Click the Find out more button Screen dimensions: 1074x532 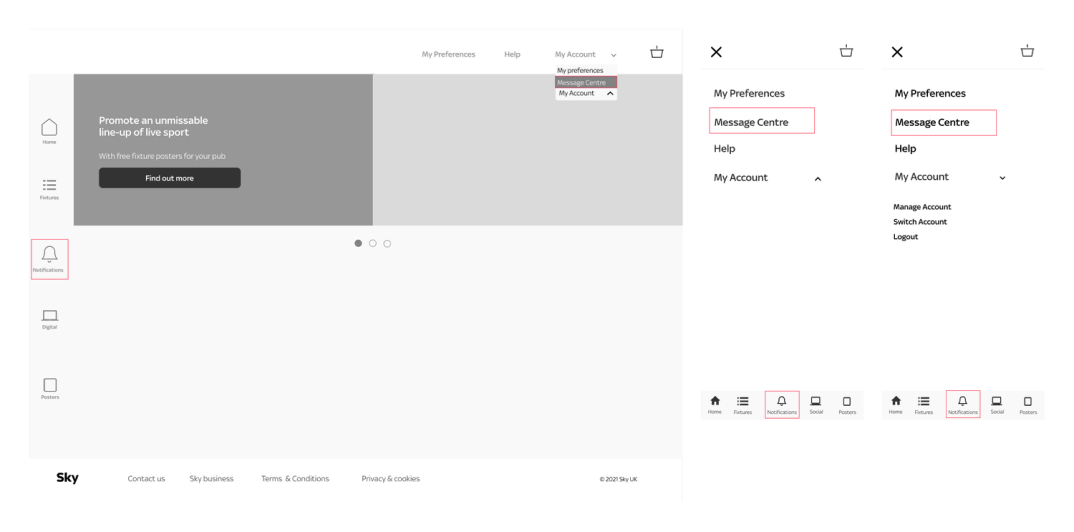[x=170, y=178]
